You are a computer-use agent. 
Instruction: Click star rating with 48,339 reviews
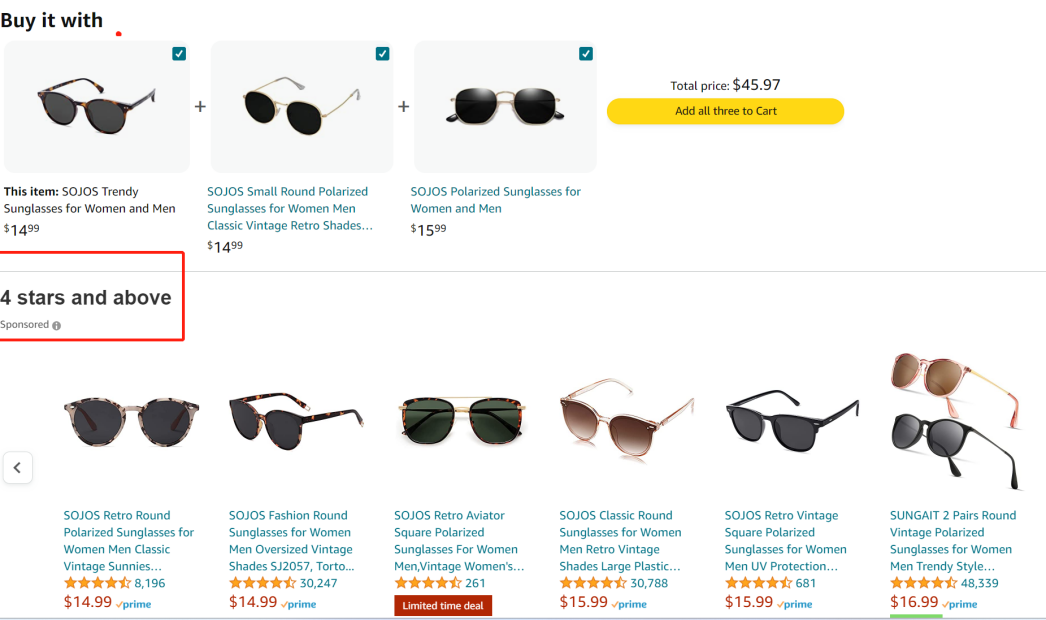tap(923, 583)
